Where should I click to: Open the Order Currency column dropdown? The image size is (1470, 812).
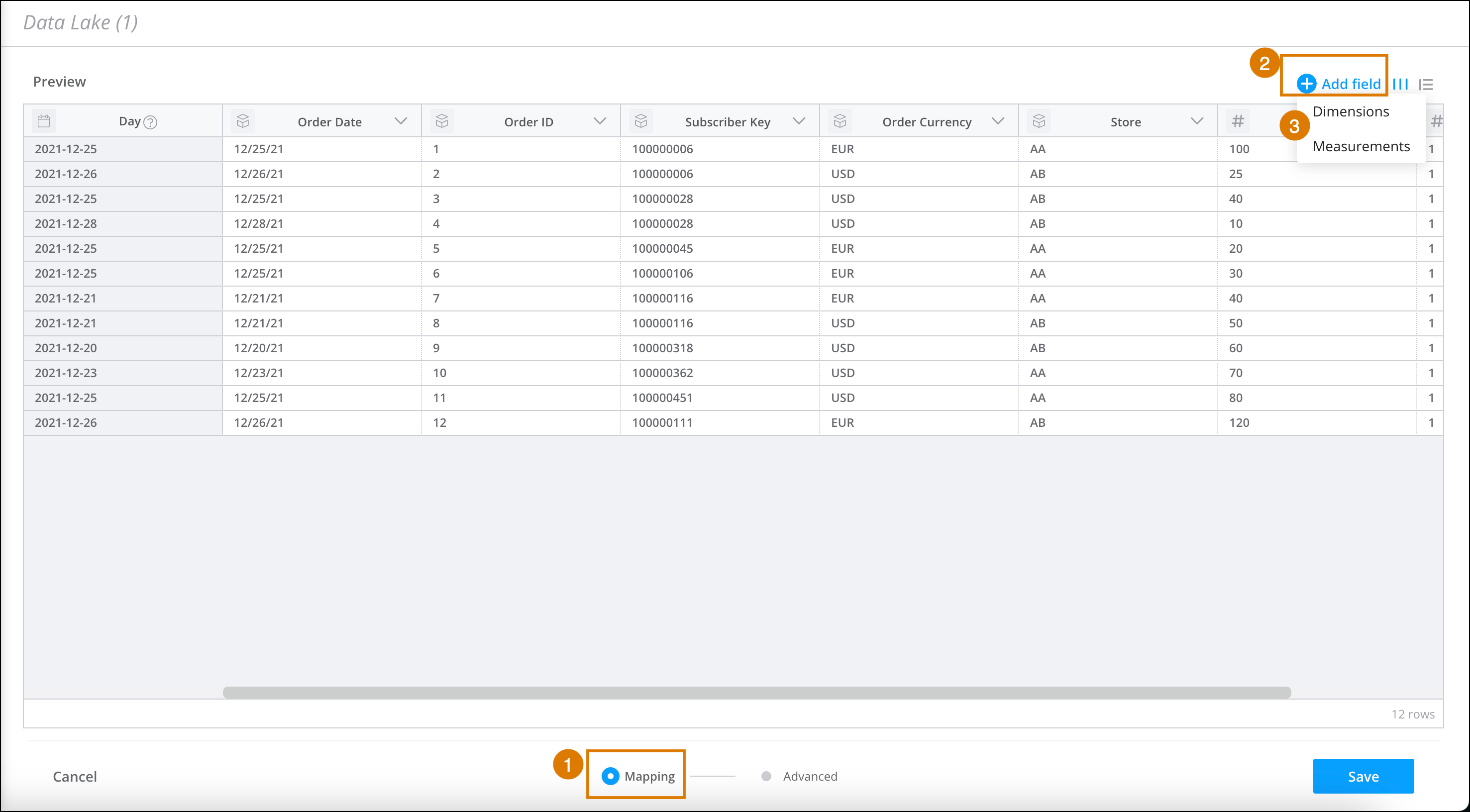click(x=998, y=121)
